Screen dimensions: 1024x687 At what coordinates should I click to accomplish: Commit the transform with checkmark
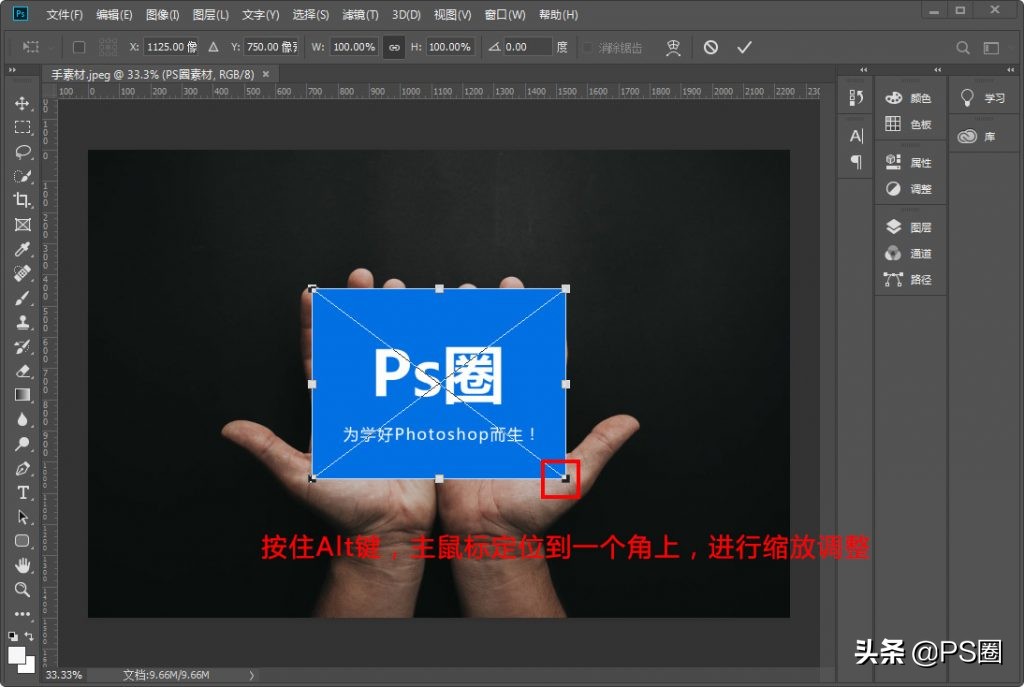744,47
